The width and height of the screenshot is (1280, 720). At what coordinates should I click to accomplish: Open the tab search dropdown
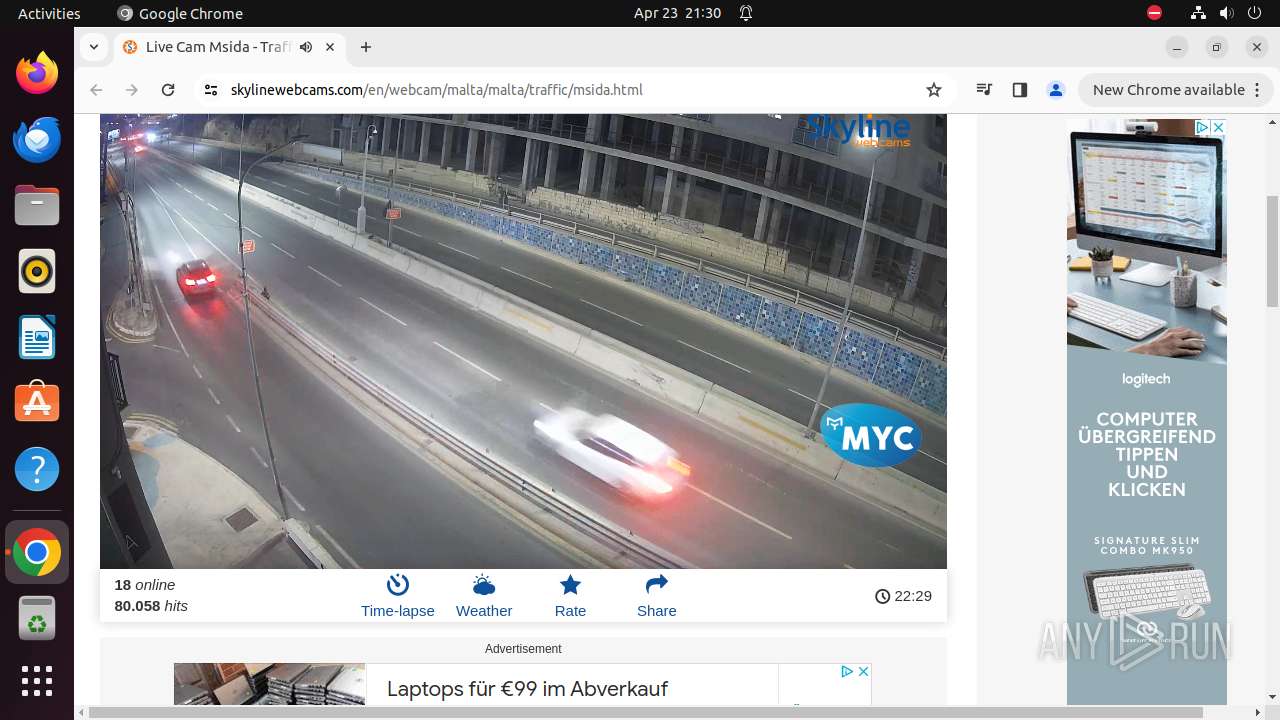pyautogui.click(x=93, y=47)
